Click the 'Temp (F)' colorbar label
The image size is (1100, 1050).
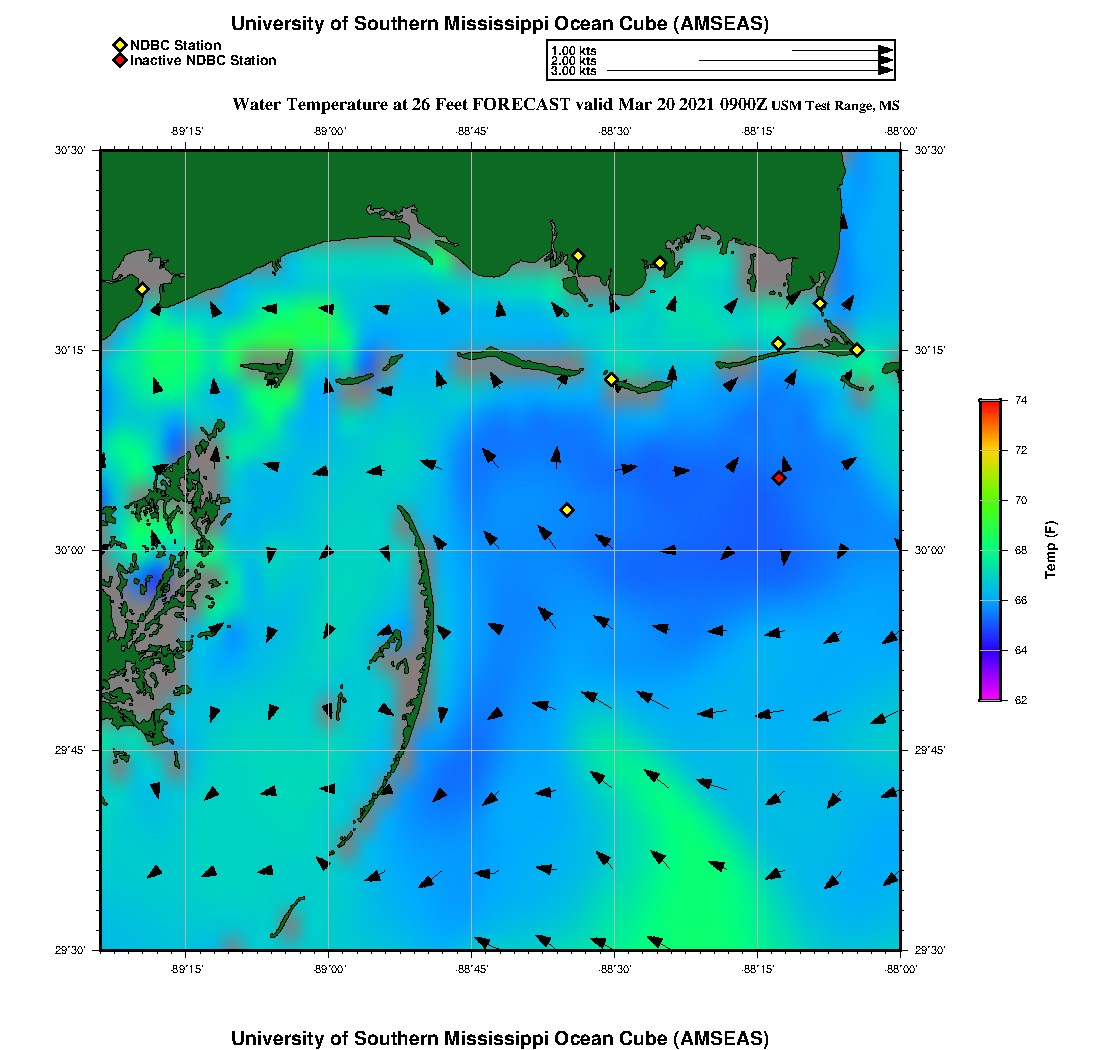pyautogui.click(x=1050, y=550)
